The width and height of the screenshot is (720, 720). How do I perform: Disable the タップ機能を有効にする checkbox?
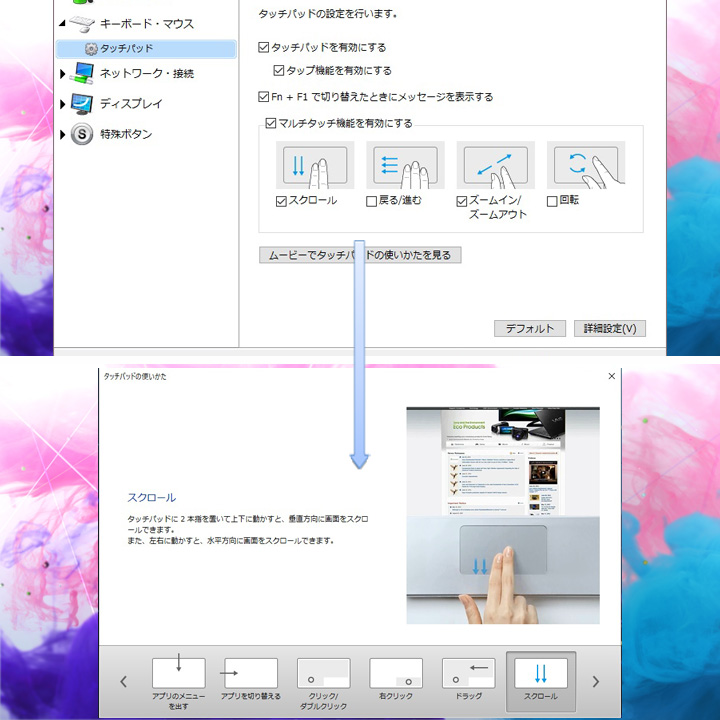click(x=279, y=71)
